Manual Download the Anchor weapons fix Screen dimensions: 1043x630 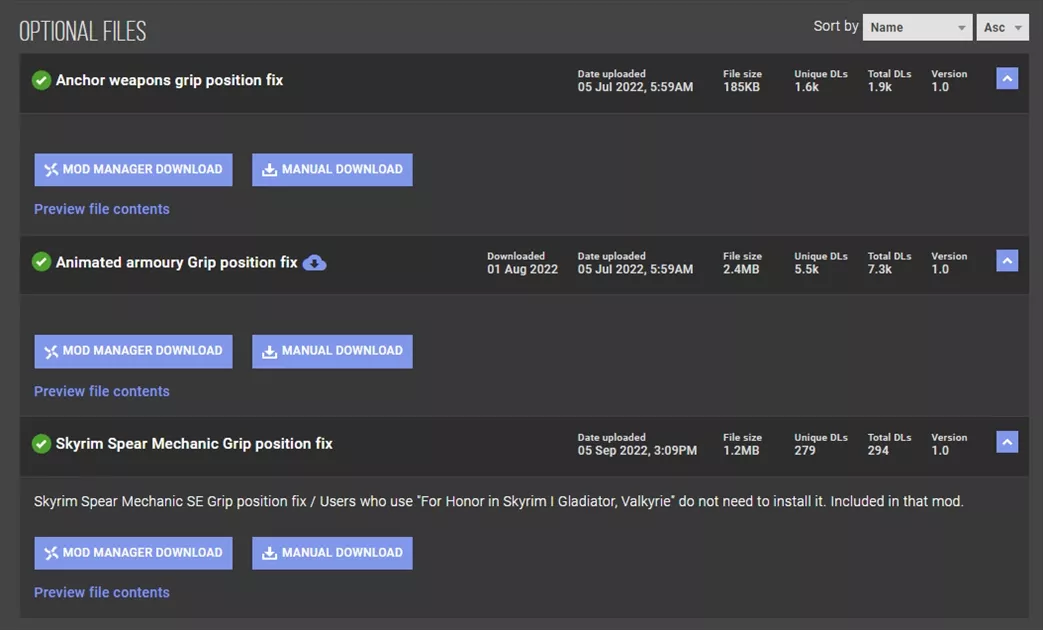point(332,170)
